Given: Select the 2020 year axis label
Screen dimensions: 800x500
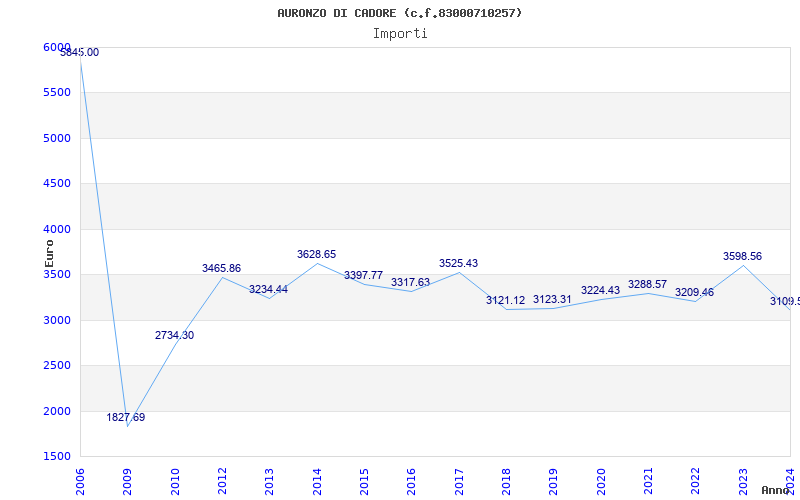Looking at the screenshot, I should (x=601, y=480).
